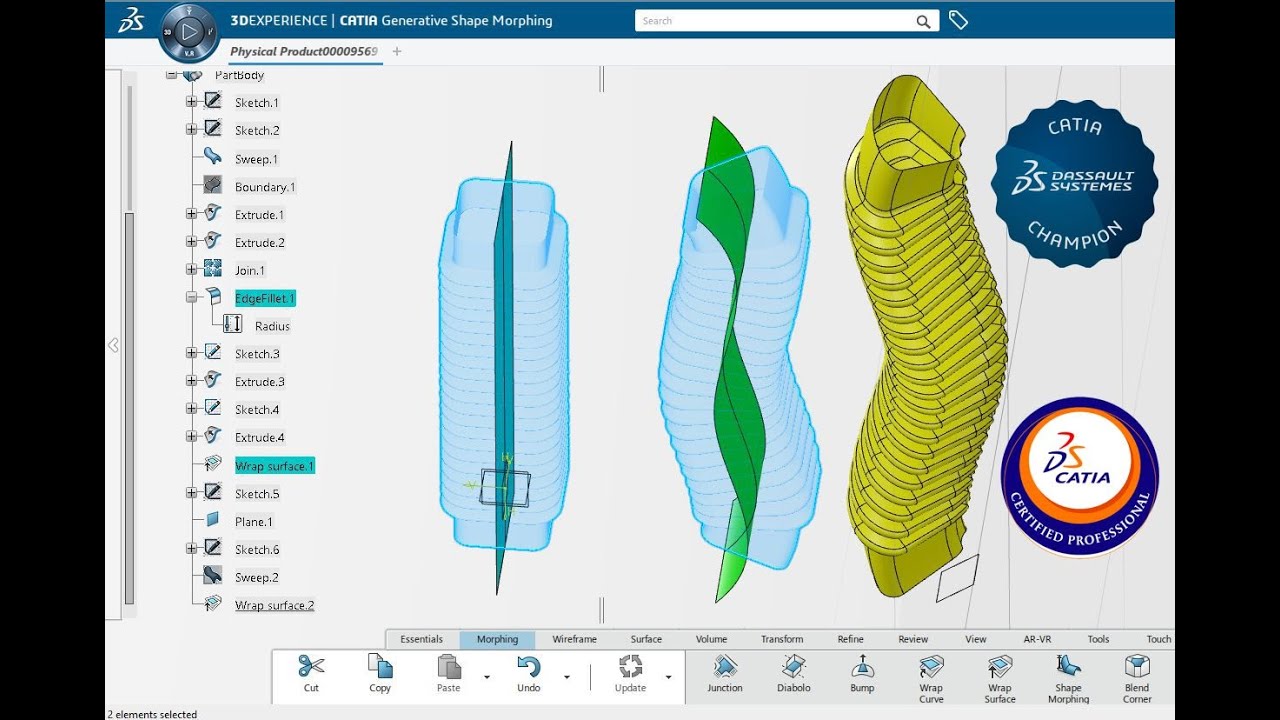Viewport: 1280px width, 720px height.
Task: Expand the Sketch.1 node
Action: coord(192,102)
